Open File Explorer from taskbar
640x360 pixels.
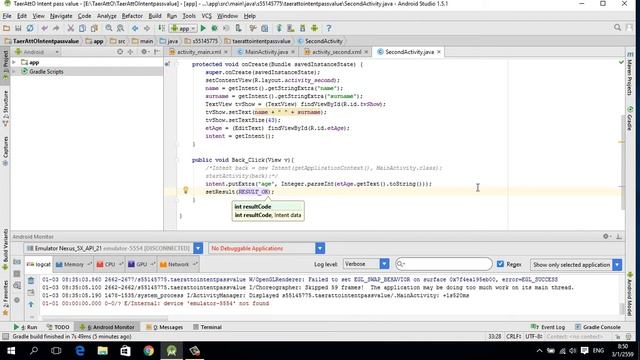click(x=102, y=350)
